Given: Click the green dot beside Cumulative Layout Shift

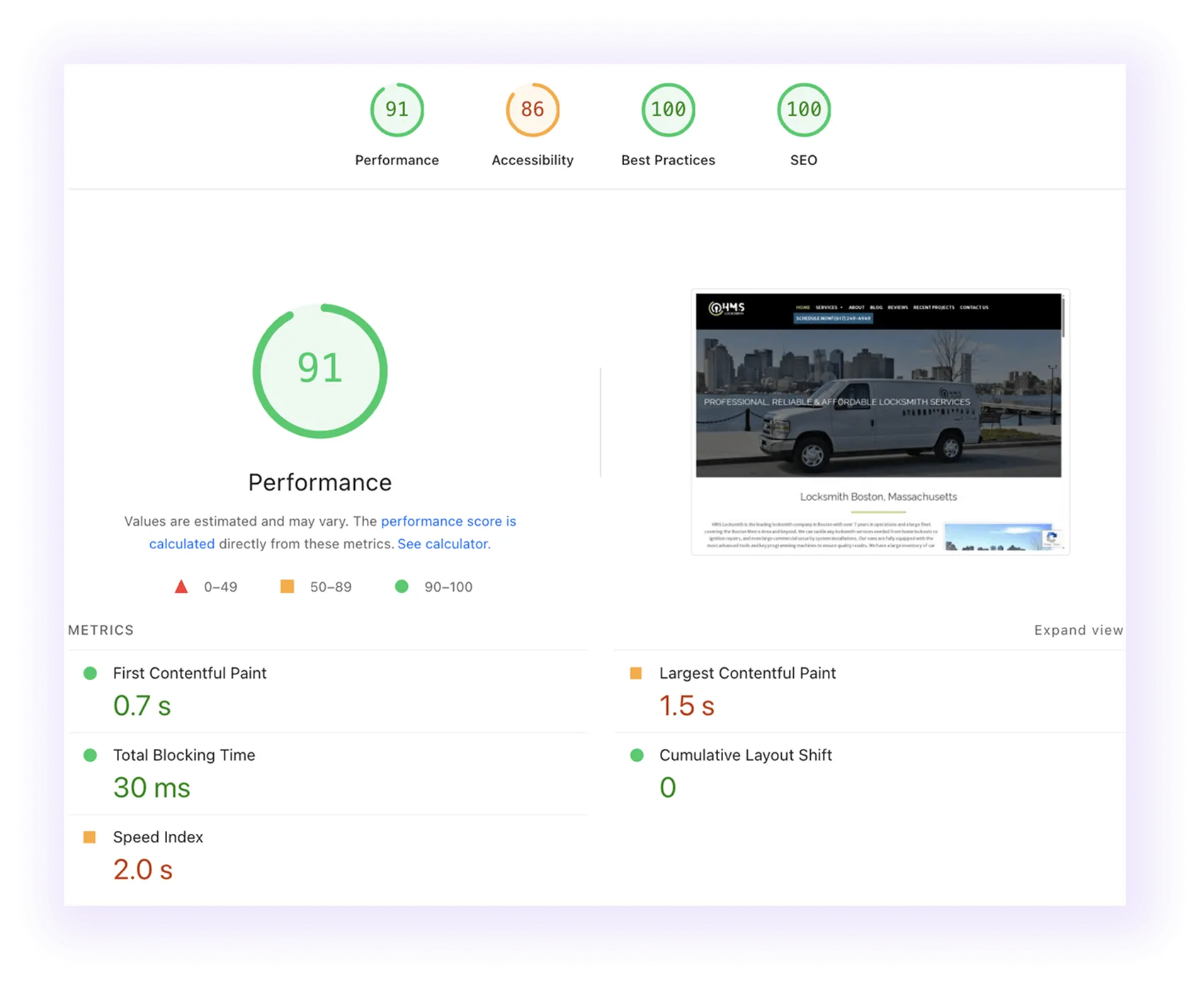Looking at the screenshot, I should coord(637,755).
